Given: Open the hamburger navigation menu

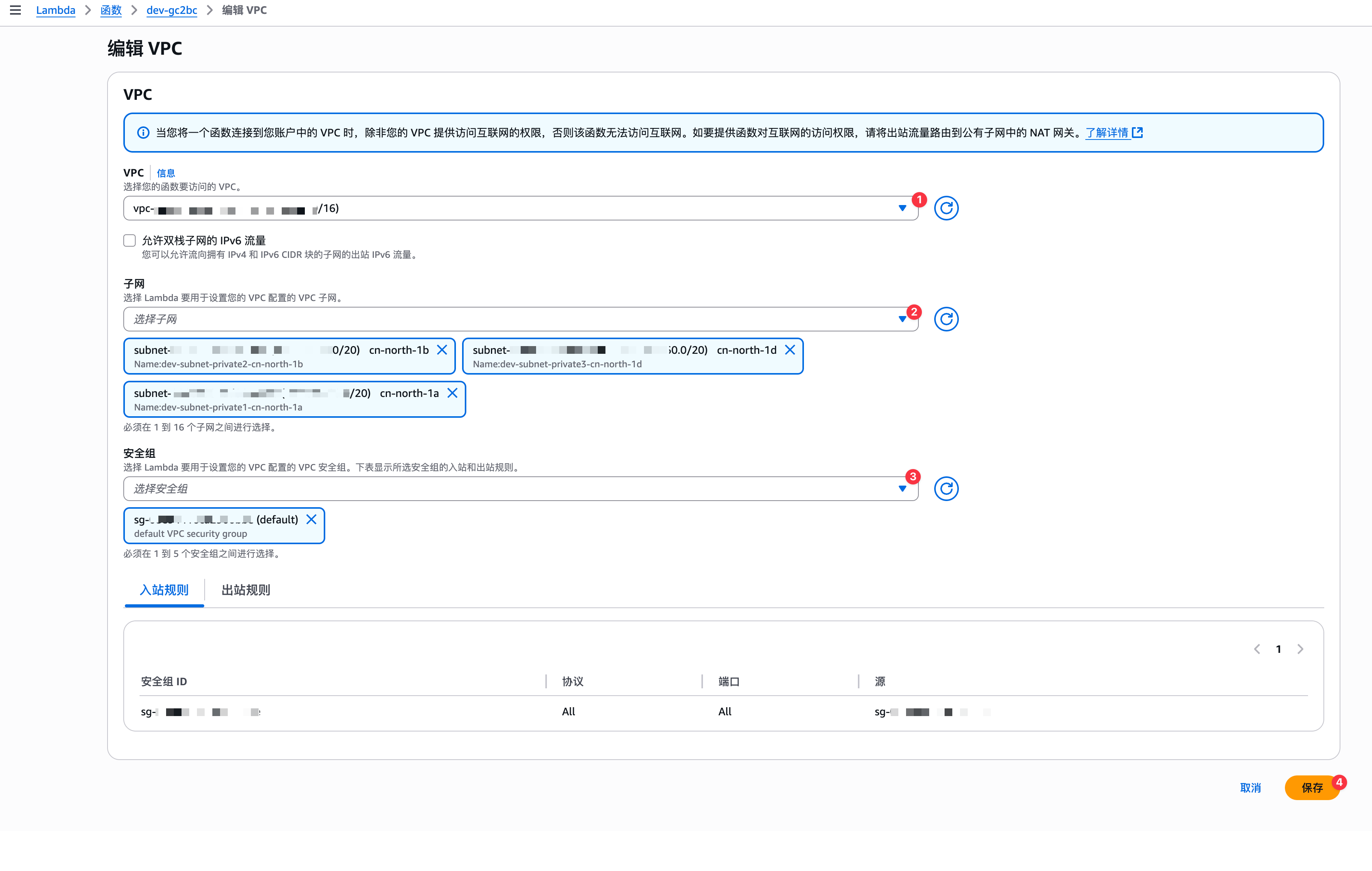Looking at the screenshot, I should tap(15, 10).
